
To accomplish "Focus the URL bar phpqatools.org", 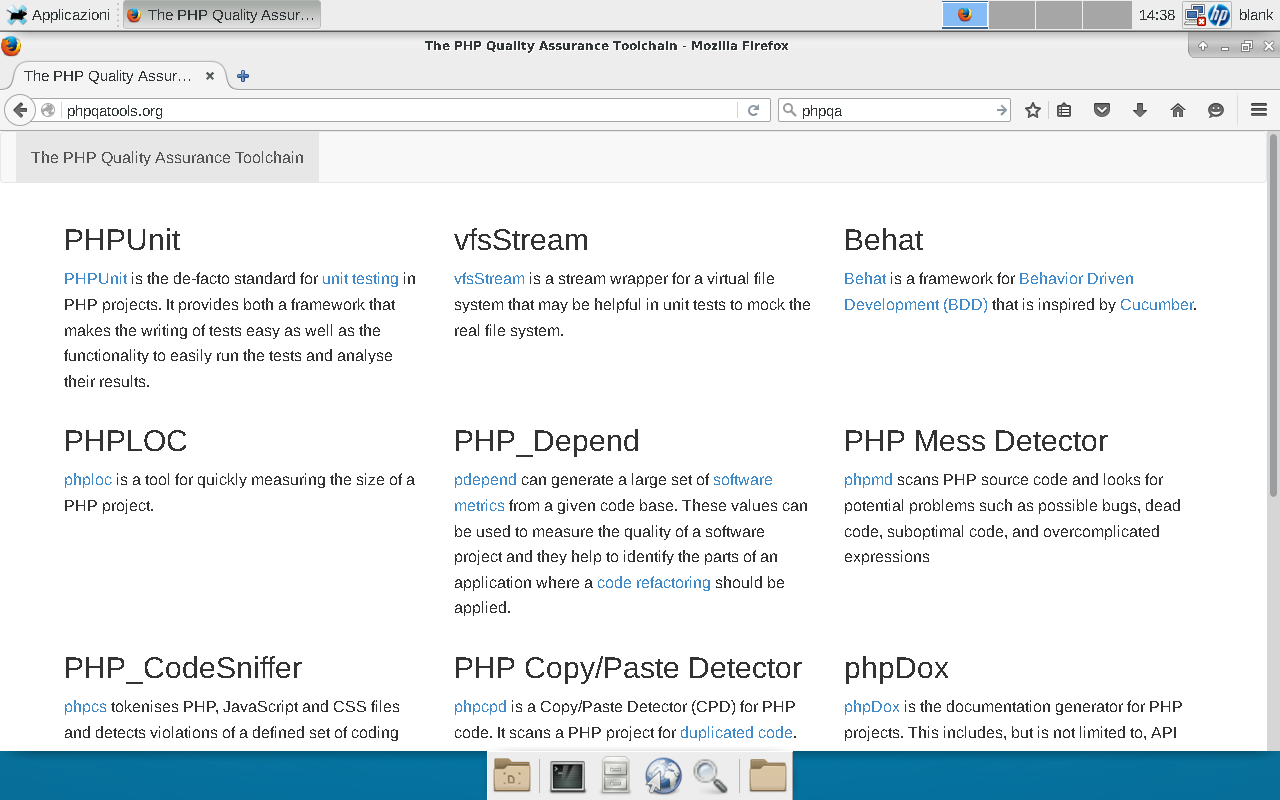I will pyautogui.click(x=400, y=110).
